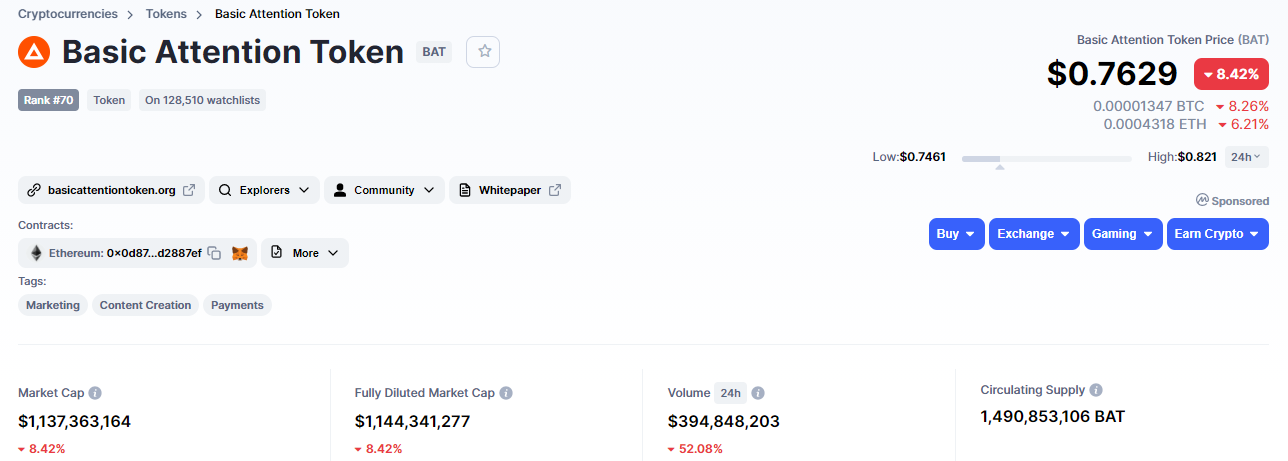Open basicattentiontoken.org website link

(x=111, y=190)
